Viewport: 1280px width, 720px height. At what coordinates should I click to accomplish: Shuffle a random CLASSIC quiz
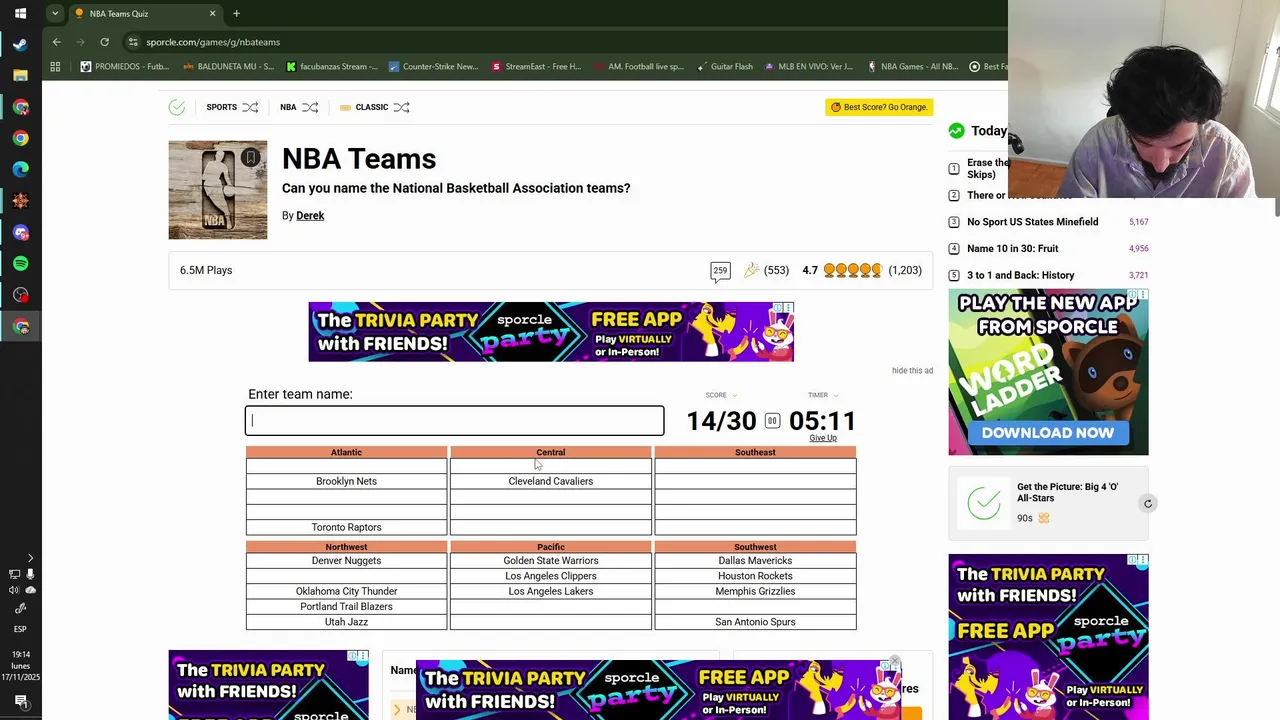(x=401, y=107)
